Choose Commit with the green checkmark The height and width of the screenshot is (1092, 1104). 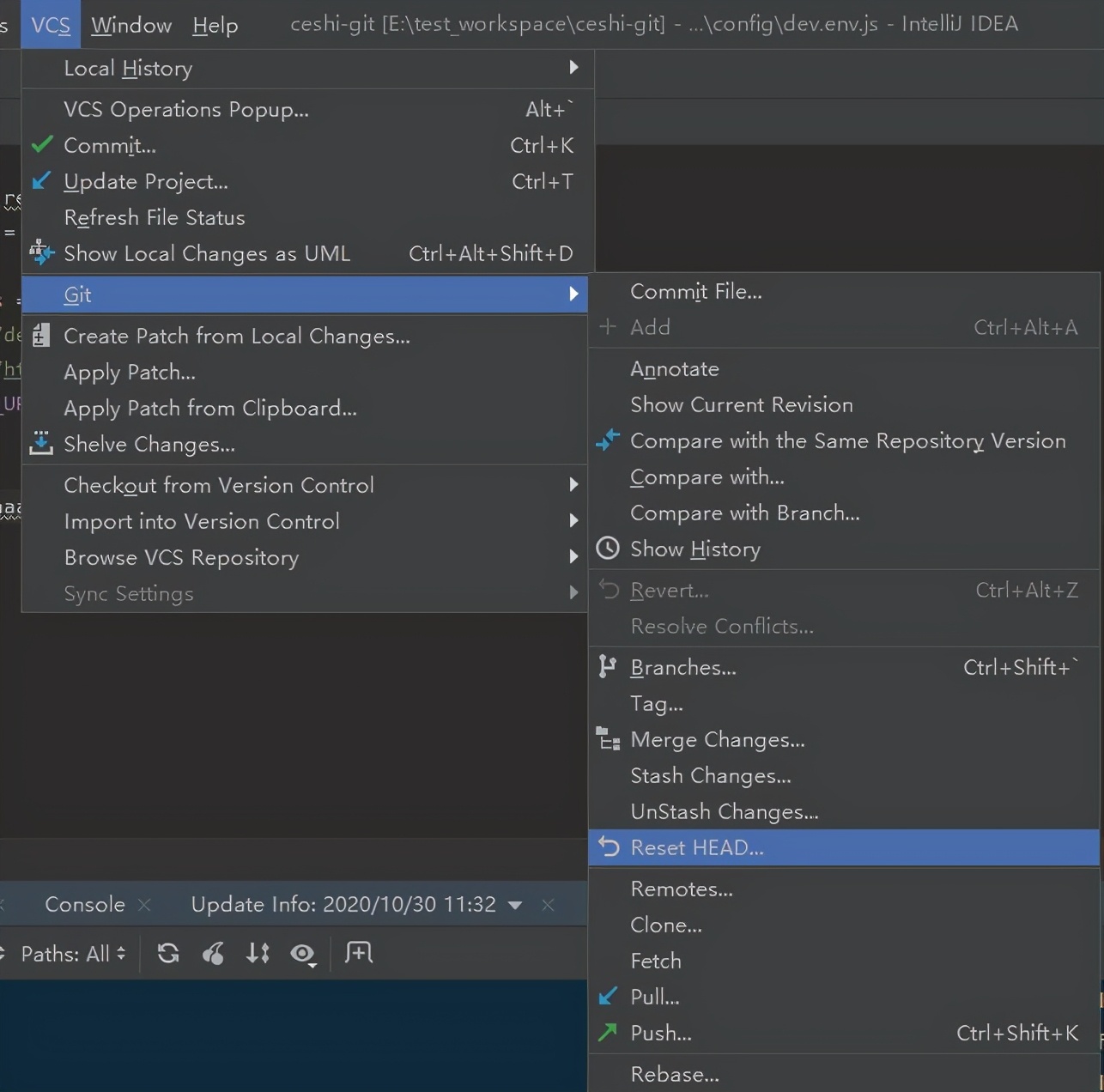(109, 146)
